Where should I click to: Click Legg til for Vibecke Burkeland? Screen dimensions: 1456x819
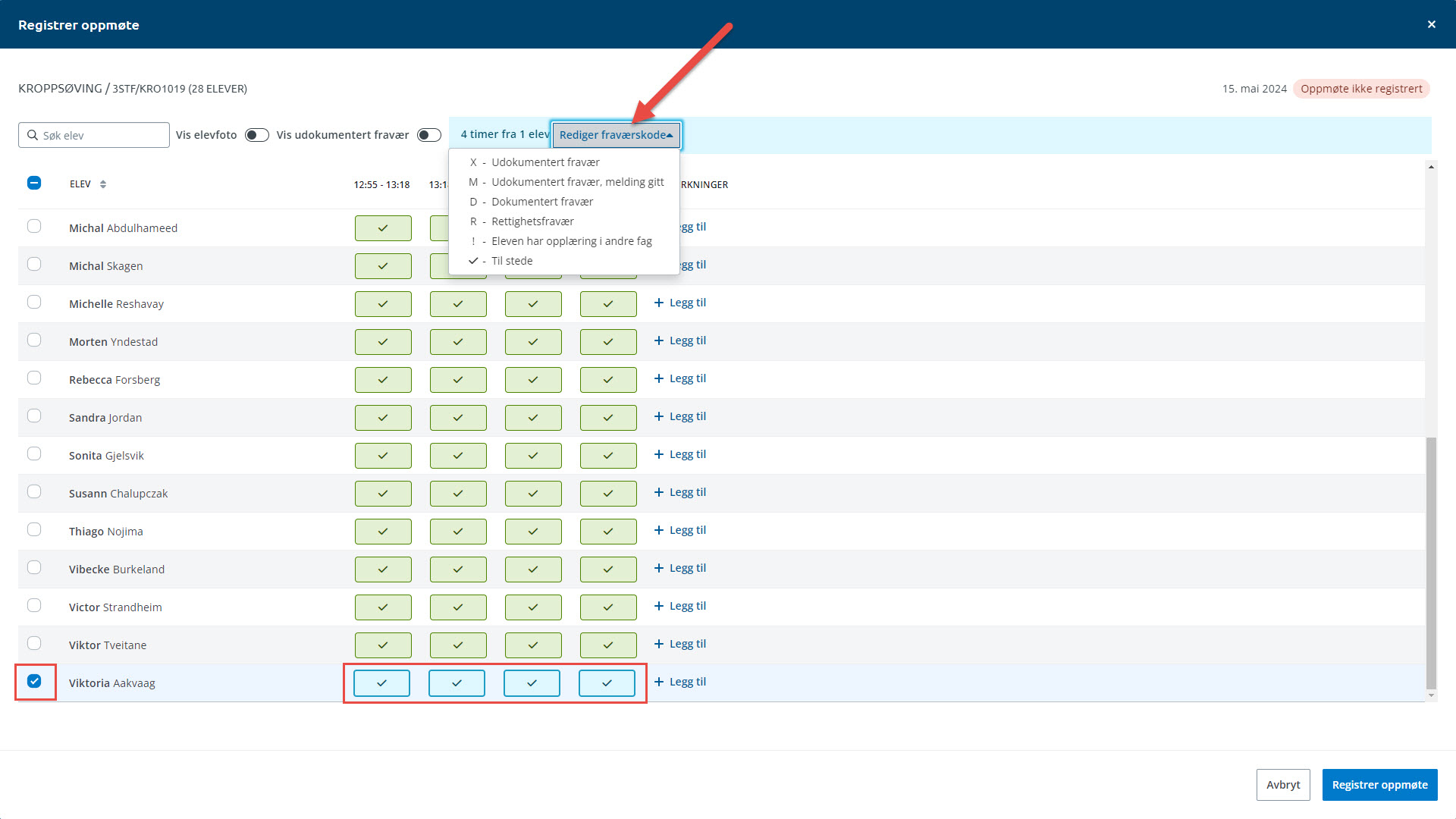(x=680, y=568)
